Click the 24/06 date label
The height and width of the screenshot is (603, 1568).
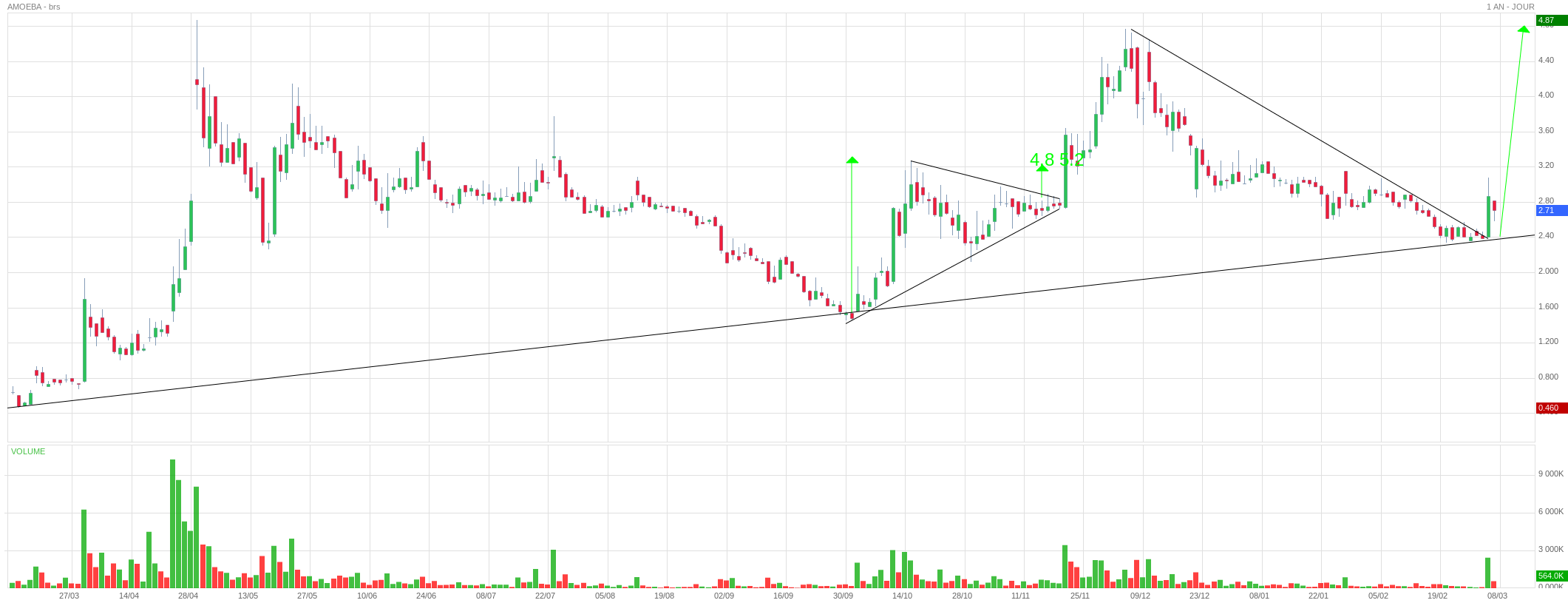coord(426,596)
